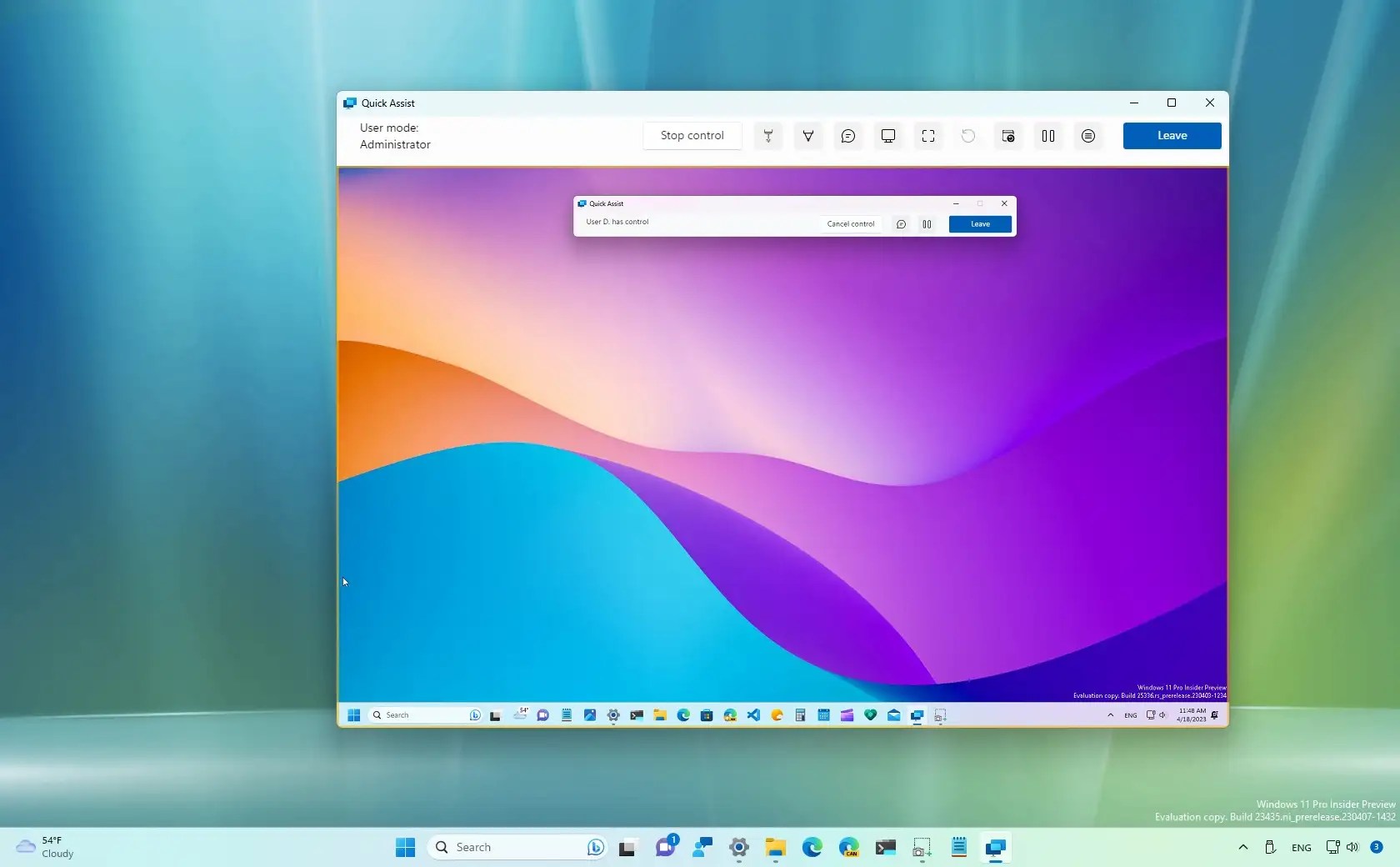Click Cancel control in the remote window

pos(849,224)
